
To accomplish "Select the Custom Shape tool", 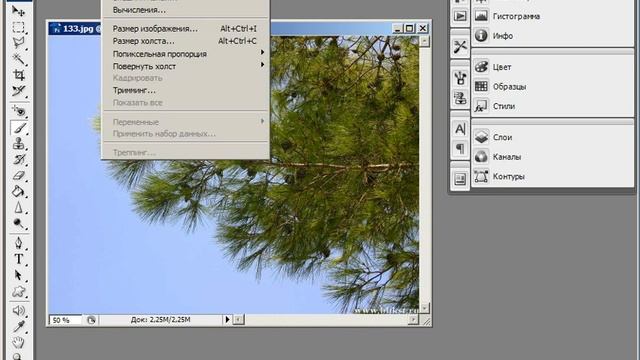I will click(x=18, y=291).
